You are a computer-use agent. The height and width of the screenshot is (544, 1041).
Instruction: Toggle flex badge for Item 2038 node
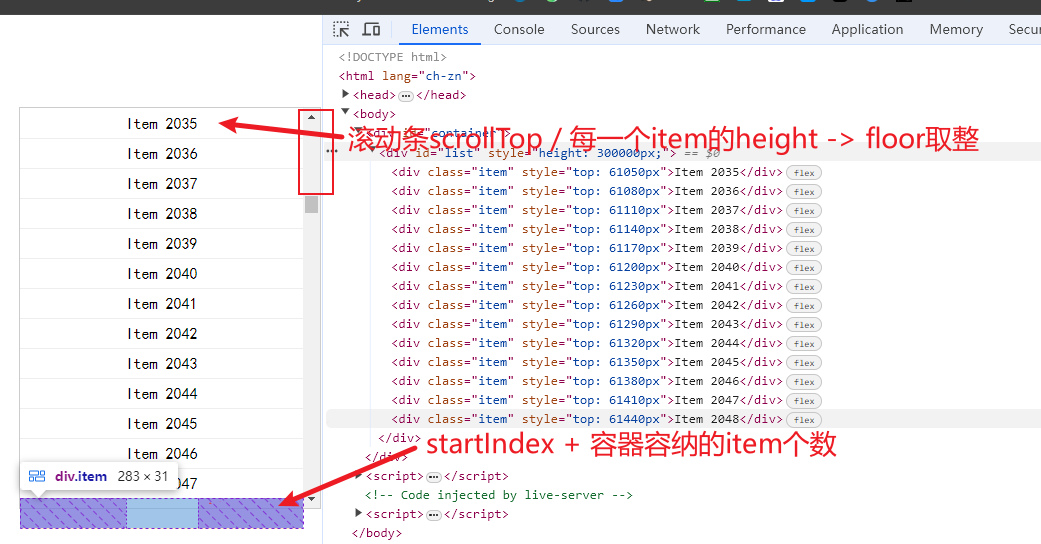pyautogui.click(x=804, y=230)
